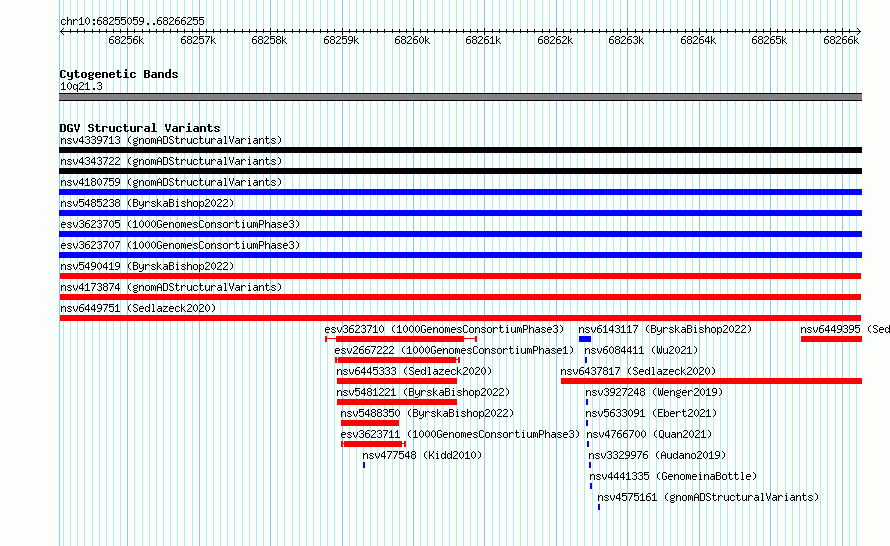This screenshot has height=546, width=890.
Task: Click the red bar of nsv6449395
Action: tap(832, 339)
